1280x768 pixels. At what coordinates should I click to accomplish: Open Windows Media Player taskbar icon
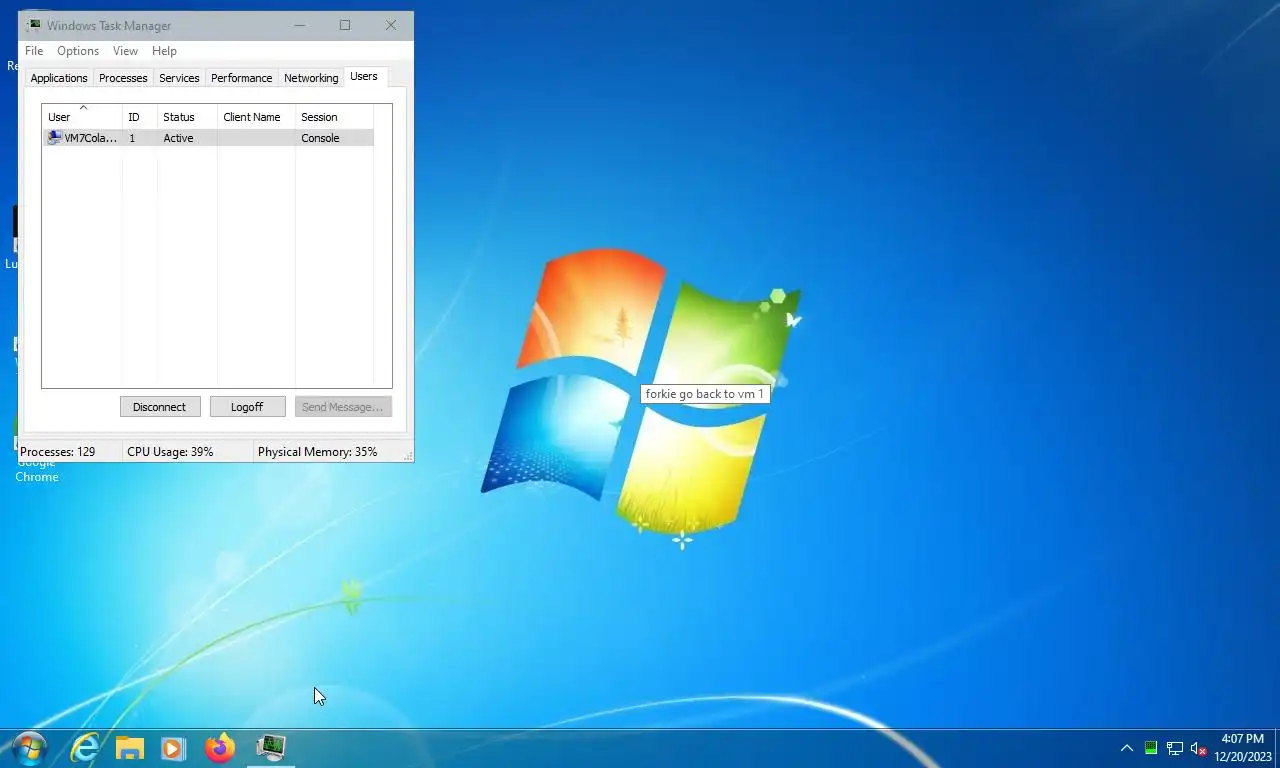[x=173, y=748]
